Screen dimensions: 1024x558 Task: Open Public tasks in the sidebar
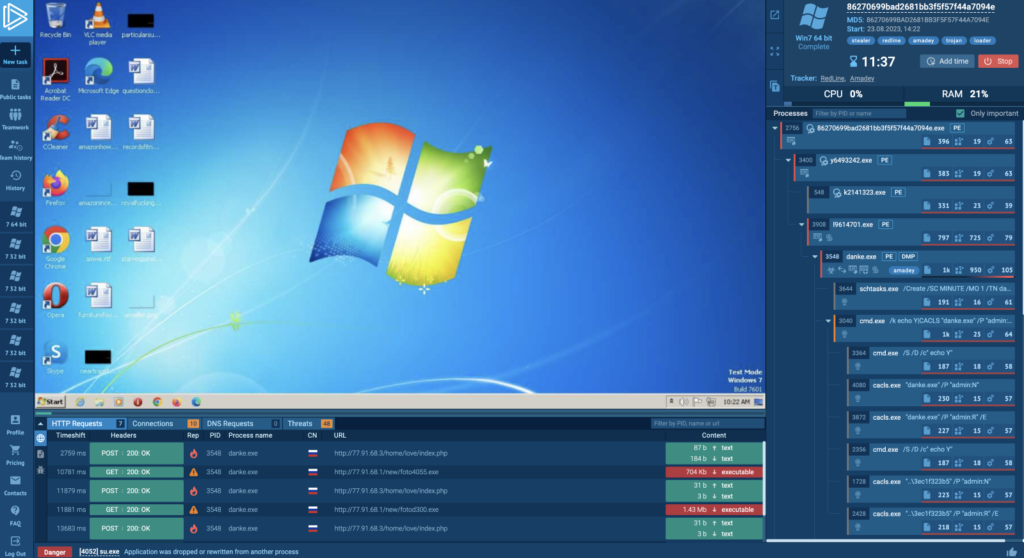click(x=16, y=86)
